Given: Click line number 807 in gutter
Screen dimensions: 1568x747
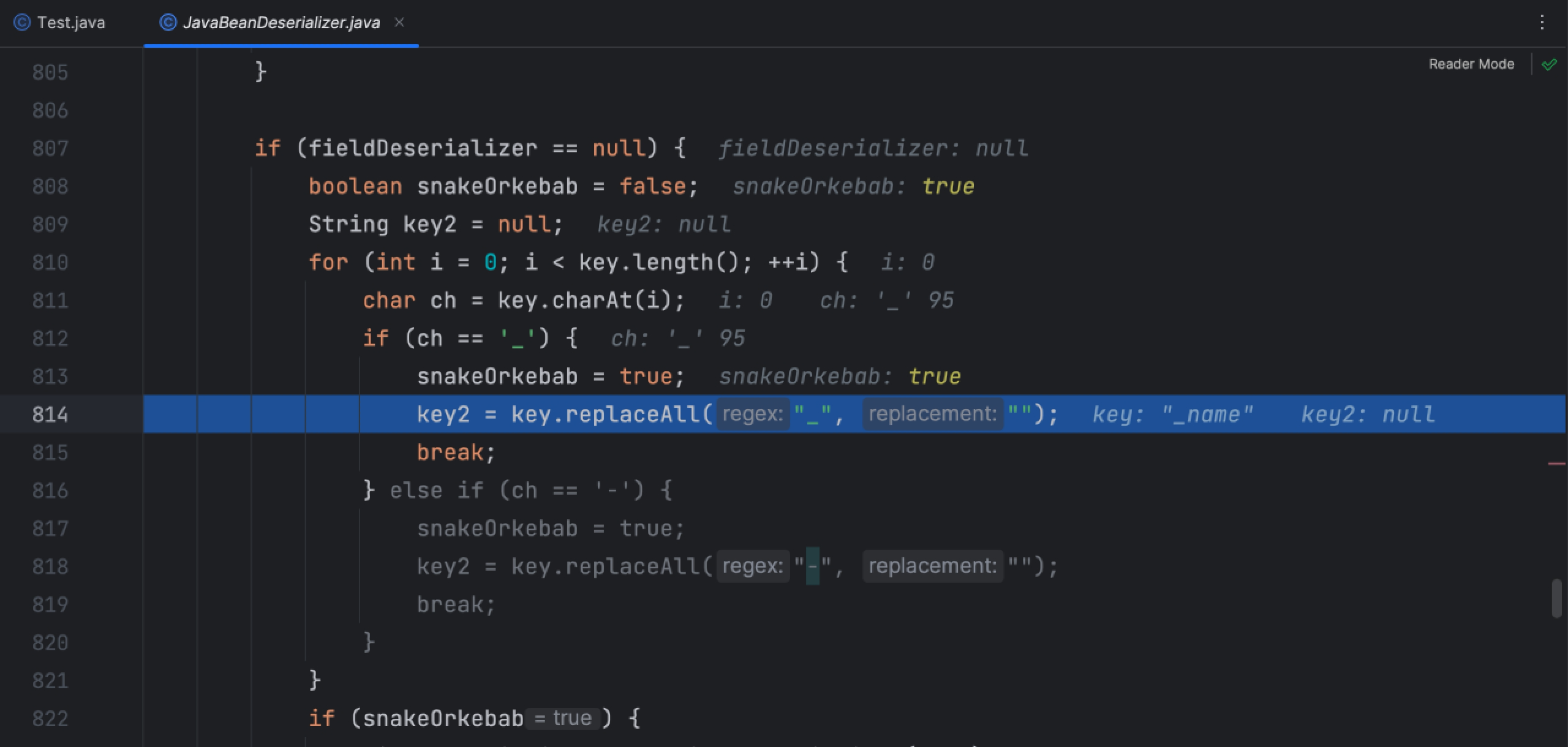Looking at the screenshot, I should click(50, 148).
